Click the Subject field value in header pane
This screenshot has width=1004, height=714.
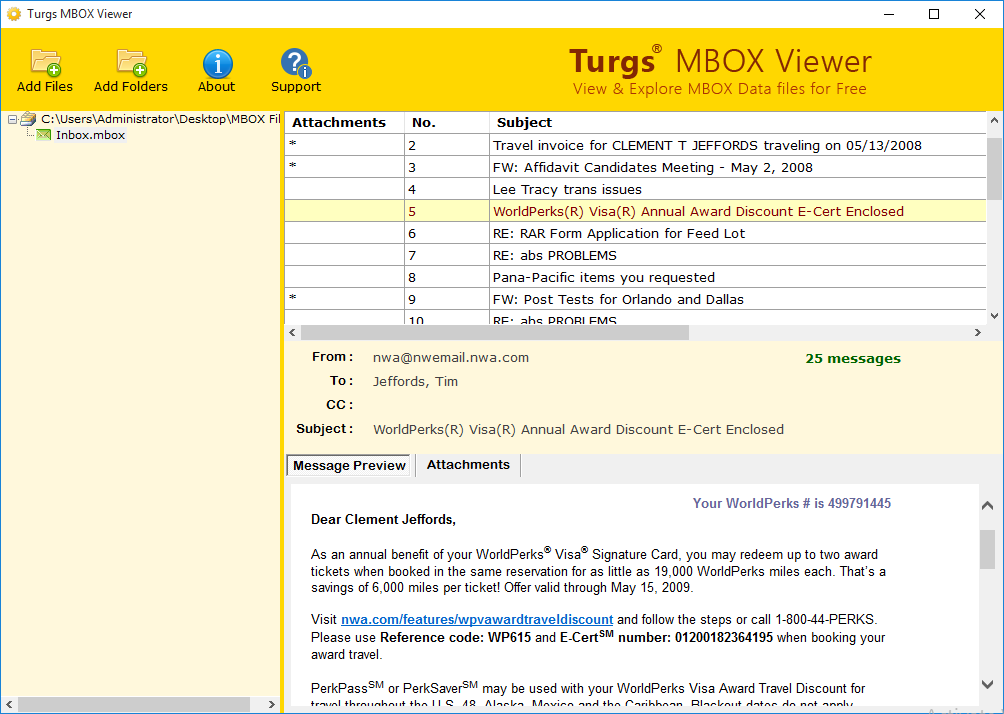click(578, 429)
